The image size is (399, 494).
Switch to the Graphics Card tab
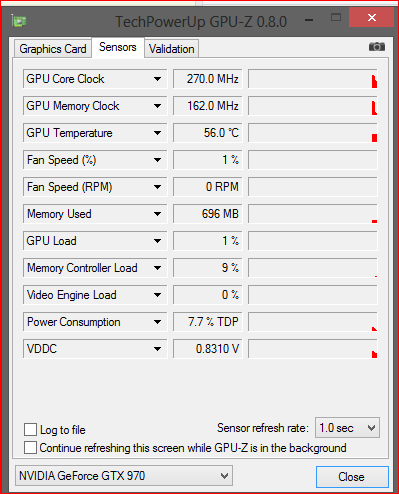53,49
